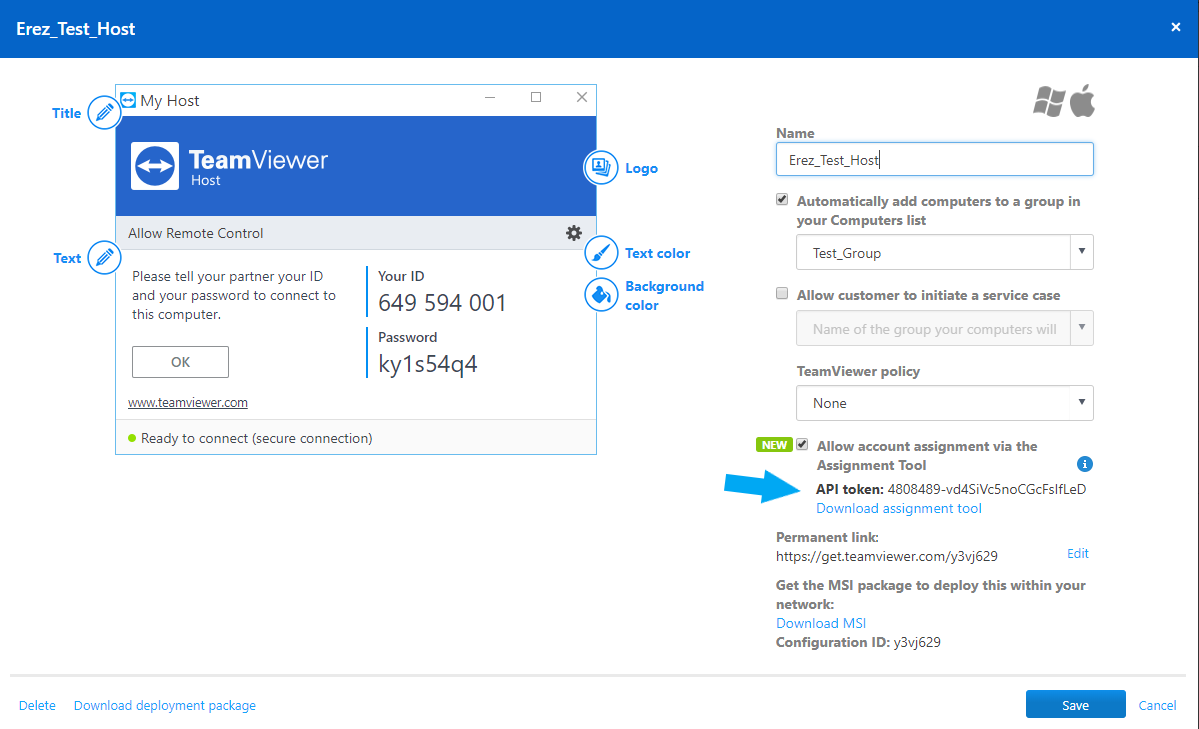Click Download MSI package link
Image resolution: width=1199 pixels, height=729 pixels.
pos(820,622)
